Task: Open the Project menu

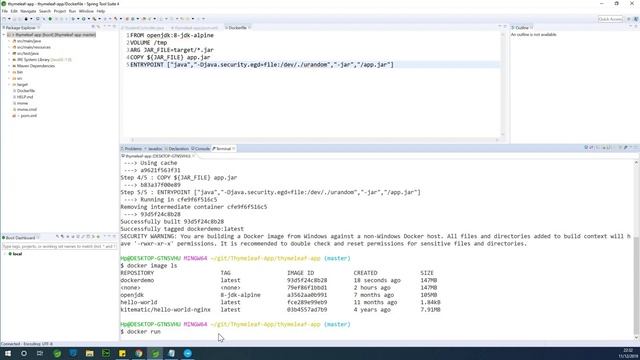Action: click(60, 11)
